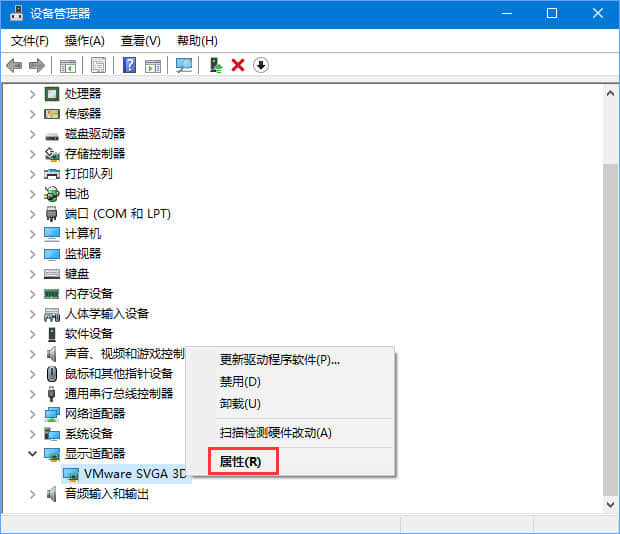
Task: Select the 端口 (COM 和 LPT) port icon
Action: coord(52,214)
